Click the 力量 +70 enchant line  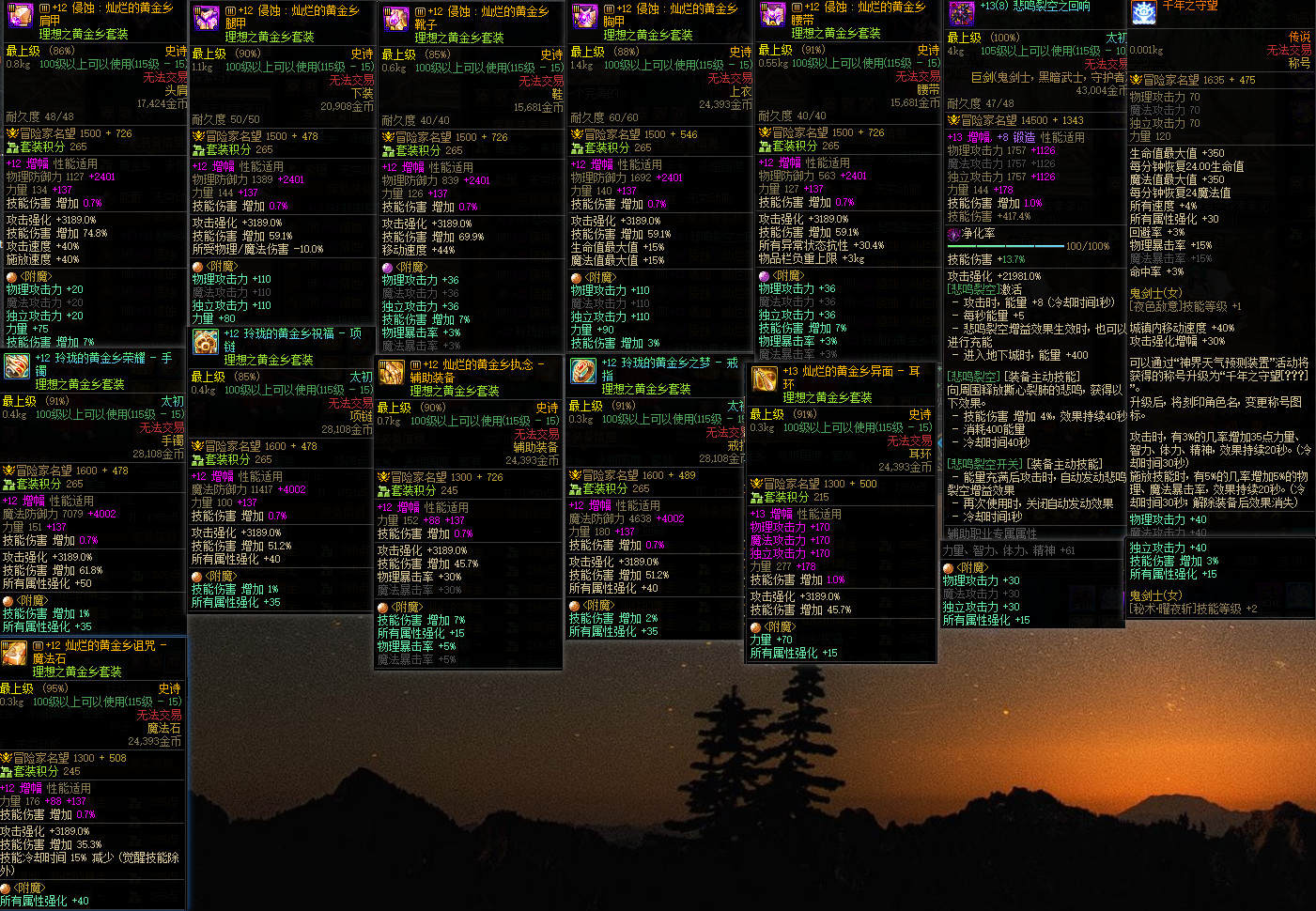click(x=771, y=640)
